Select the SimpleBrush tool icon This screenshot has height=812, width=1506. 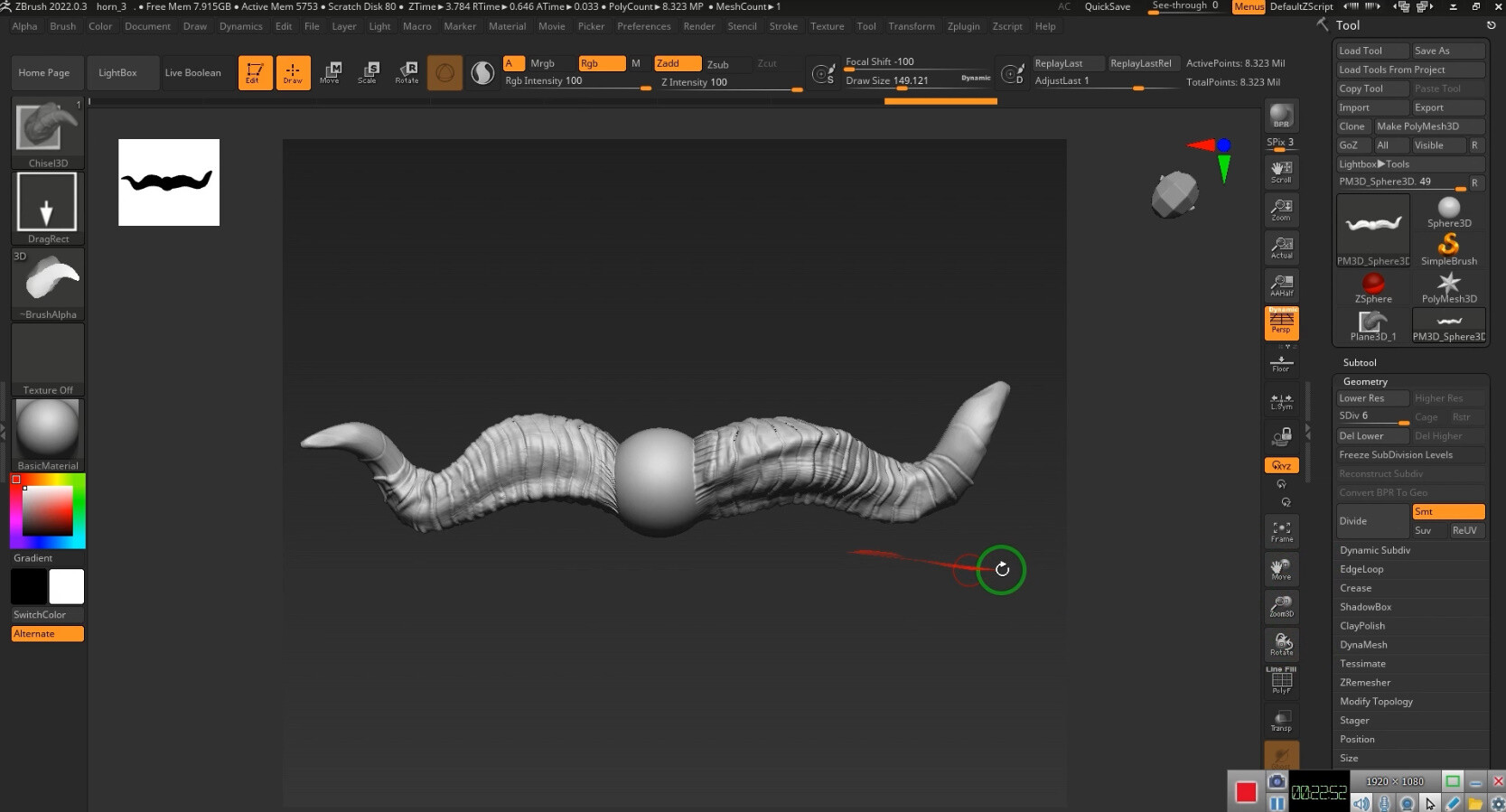[1448, 248]
